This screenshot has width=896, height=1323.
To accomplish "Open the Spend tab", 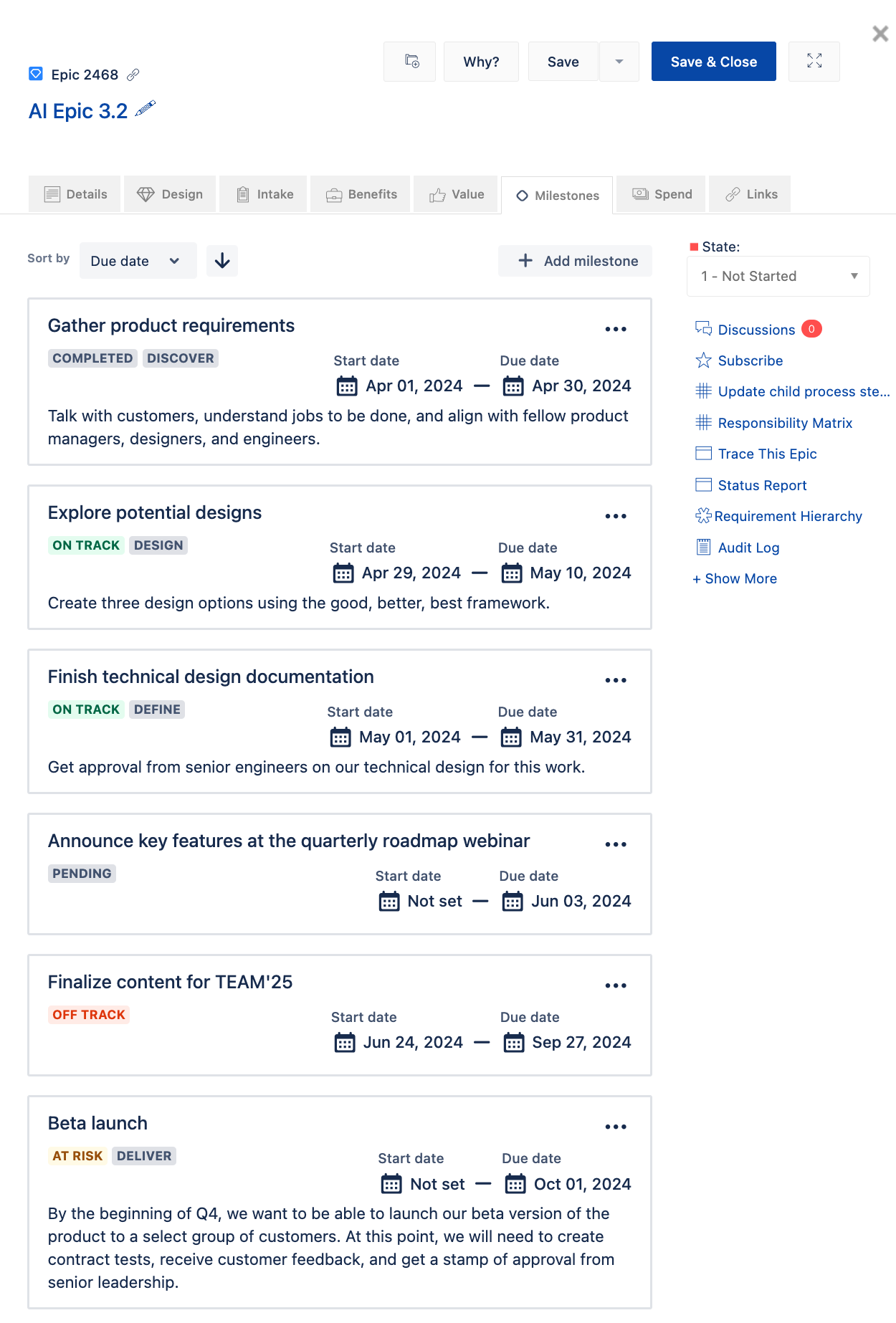I will pyautogui.click(x=661, y=194).
